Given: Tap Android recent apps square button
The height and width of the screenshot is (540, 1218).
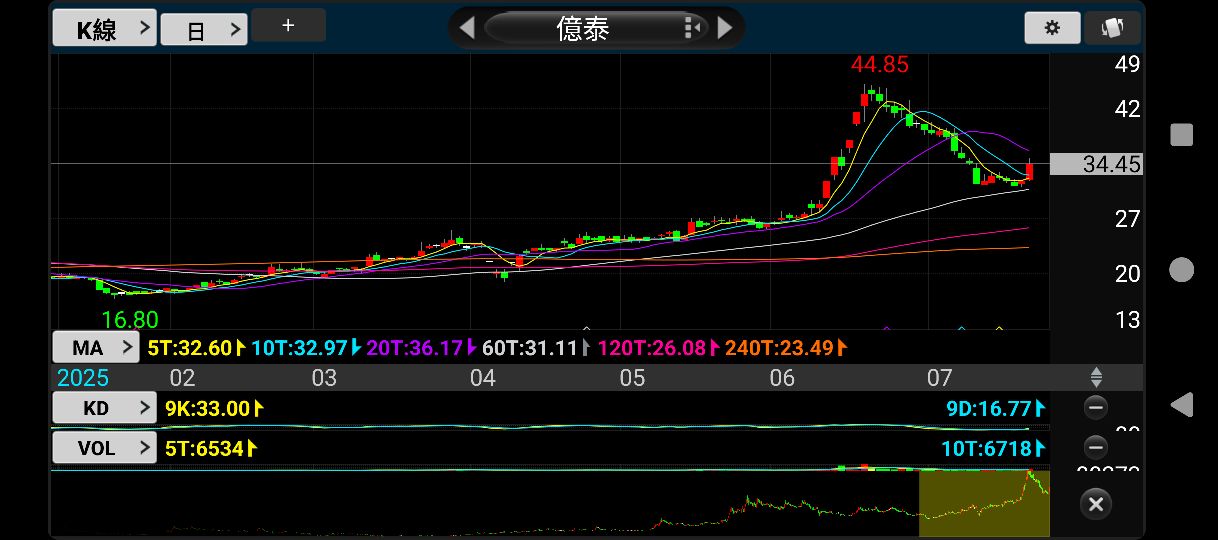Looking at the screenshot, I should click(x=1182, y=135).
